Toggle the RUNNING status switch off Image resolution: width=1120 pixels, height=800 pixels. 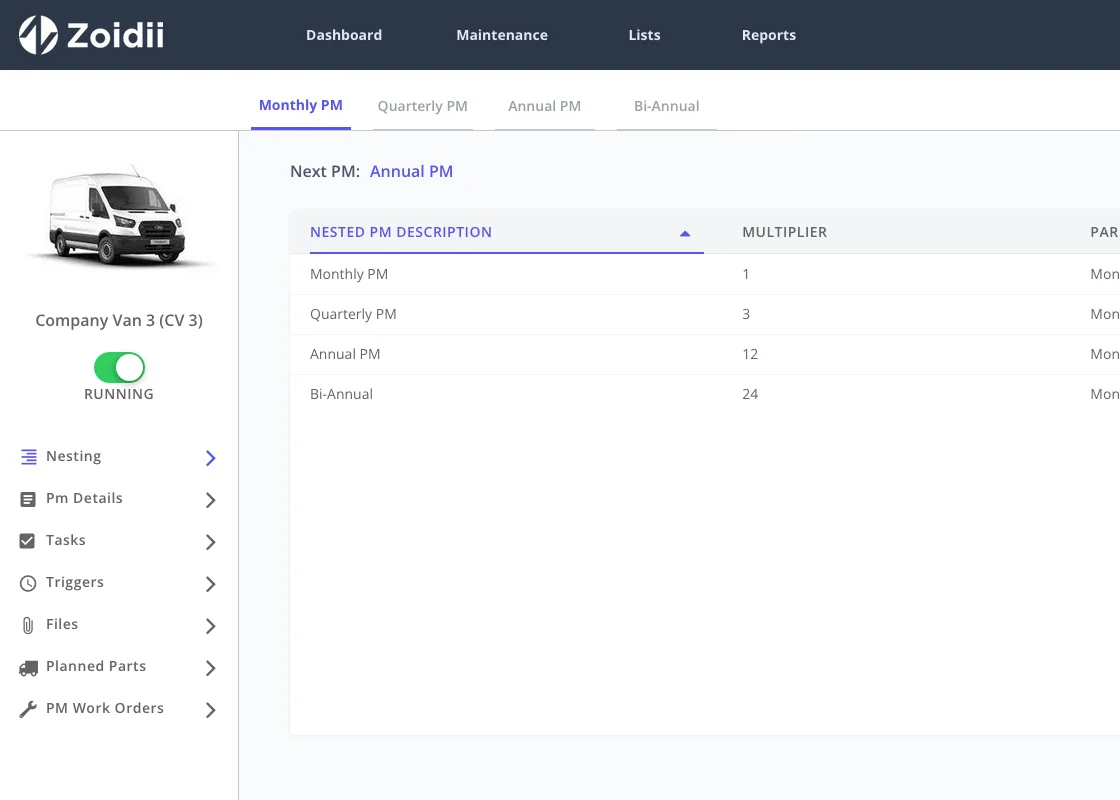pyautogui.click(x=119, y=368)
